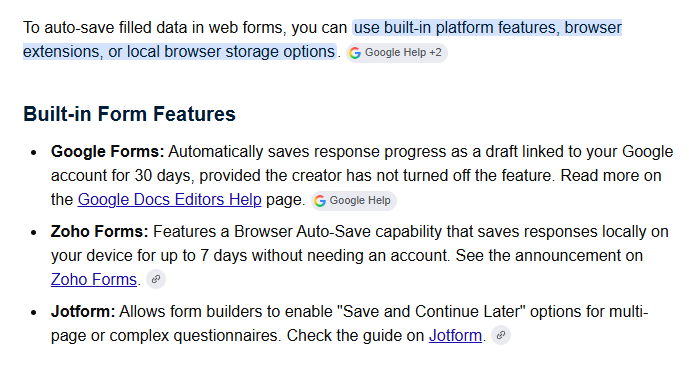Open the Google Help +2 source chip
Viewport: 689px width, 366px height.
(x=397, y=53)
